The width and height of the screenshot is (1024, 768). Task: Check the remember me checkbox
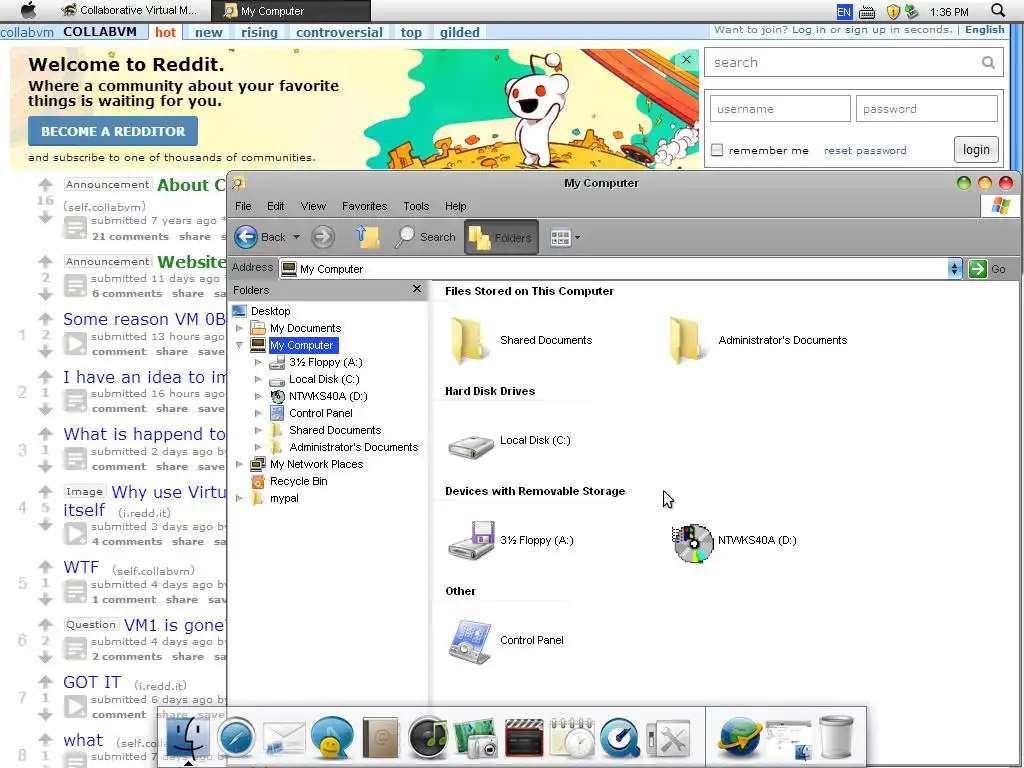(717, 150)
